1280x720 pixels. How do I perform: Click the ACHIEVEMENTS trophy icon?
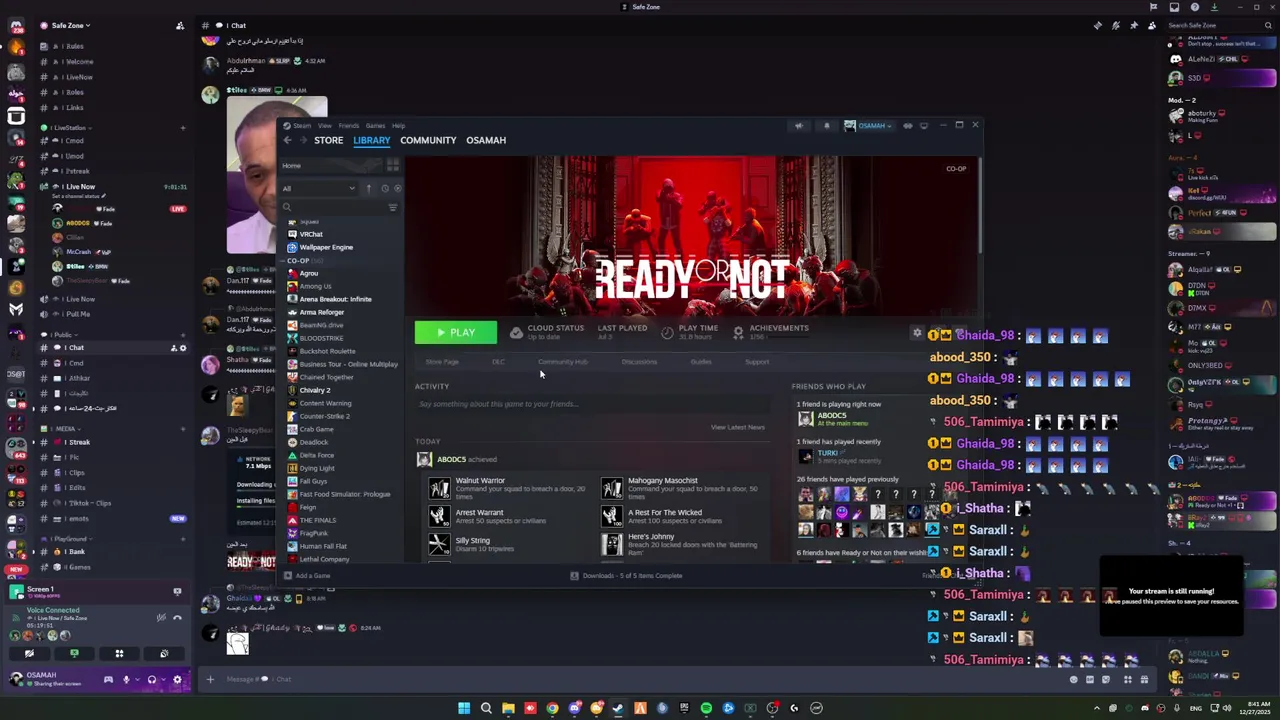[x=738, y=332]
